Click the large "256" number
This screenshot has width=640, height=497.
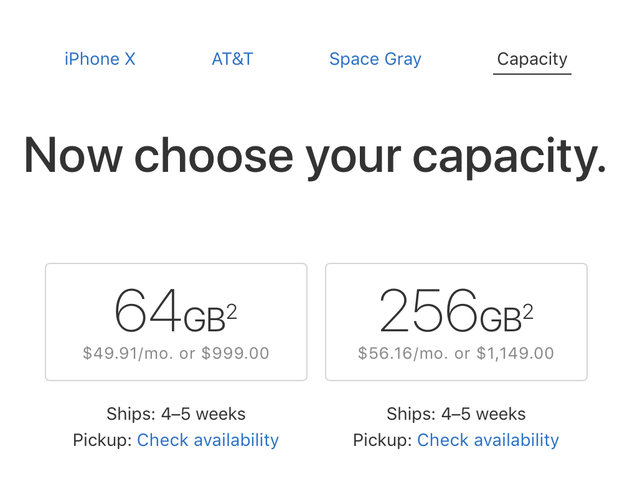click(429, 311)
